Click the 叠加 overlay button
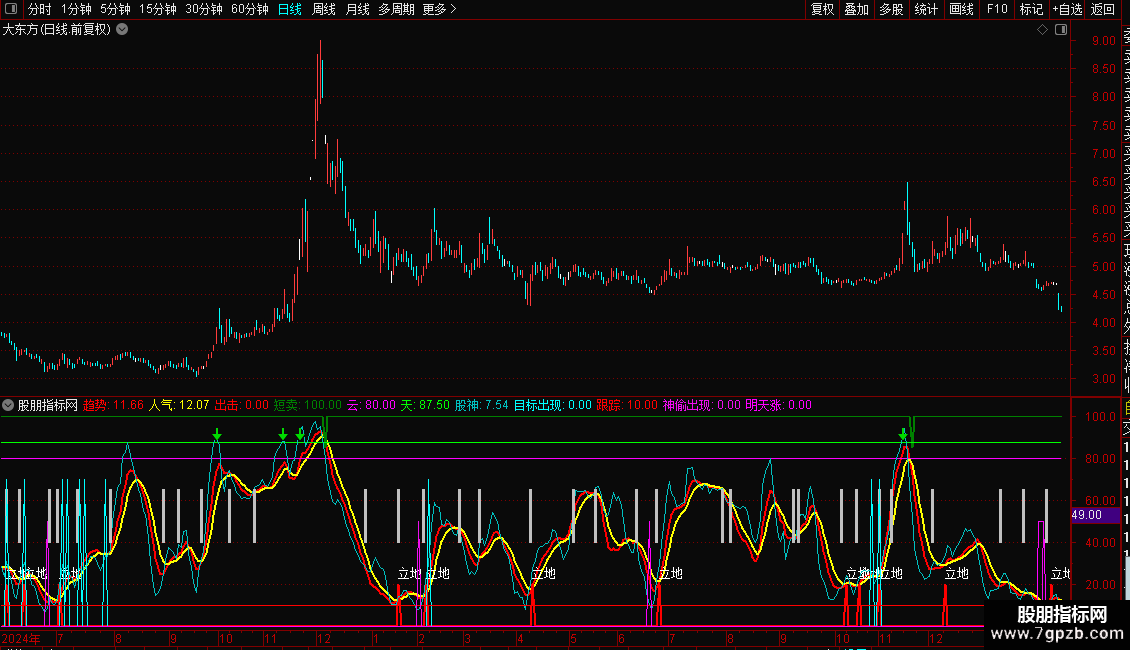 coord(856,9)
